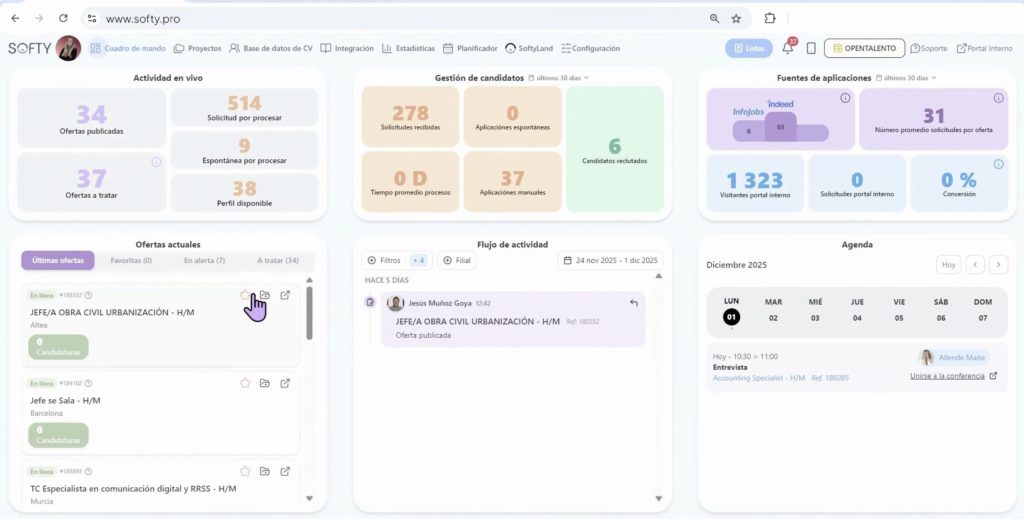Viewport: 1024px width, 519px height.
Task: Click the reply arrow on Jesús Muñoz activity
Action: [633, 303]
